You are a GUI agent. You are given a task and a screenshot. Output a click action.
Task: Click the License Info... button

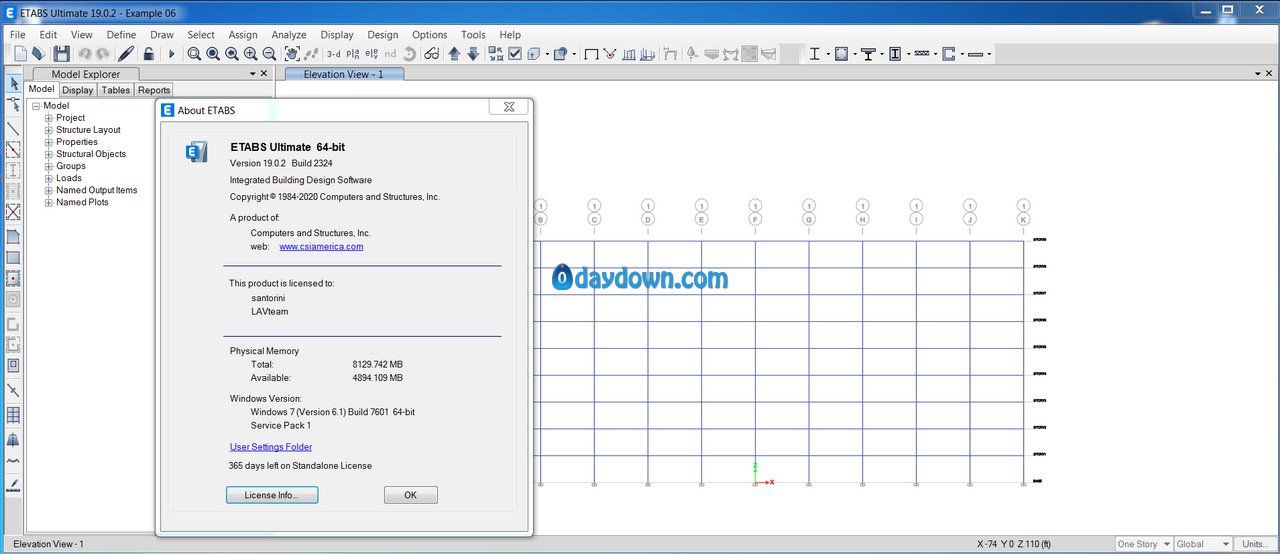(272, 495)
